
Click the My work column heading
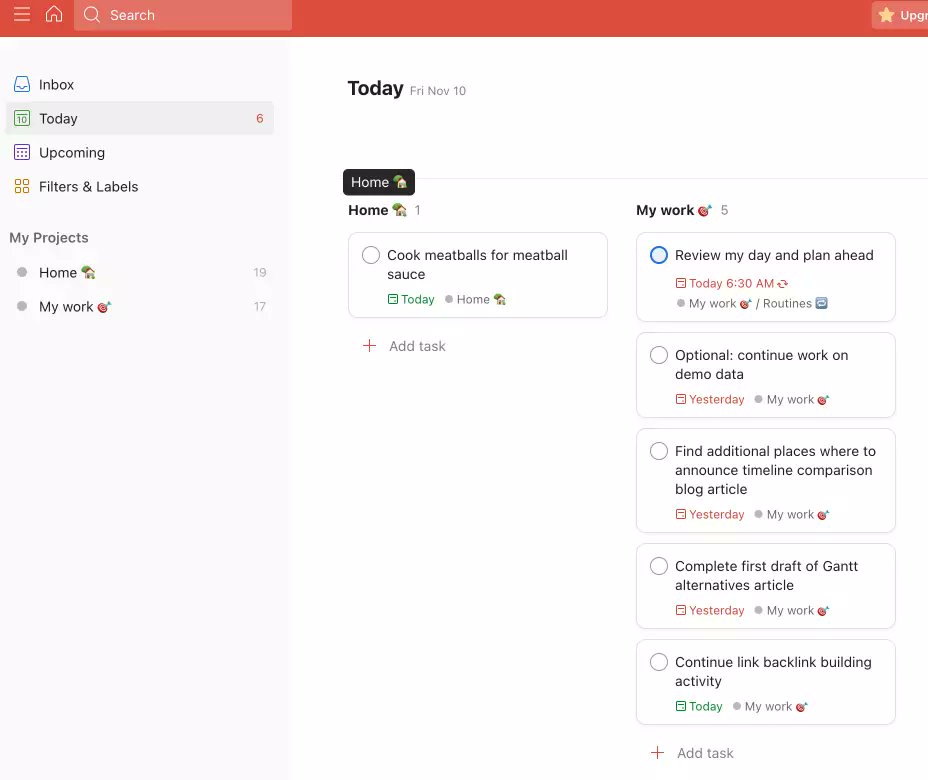[674, 210]
